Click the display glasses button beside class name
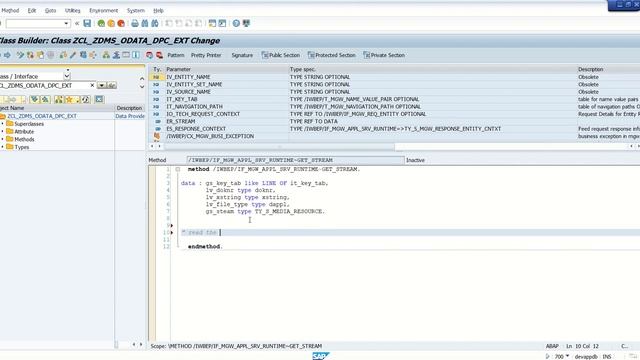The width and height of the screenshot is (640, 360). [111, 85]
